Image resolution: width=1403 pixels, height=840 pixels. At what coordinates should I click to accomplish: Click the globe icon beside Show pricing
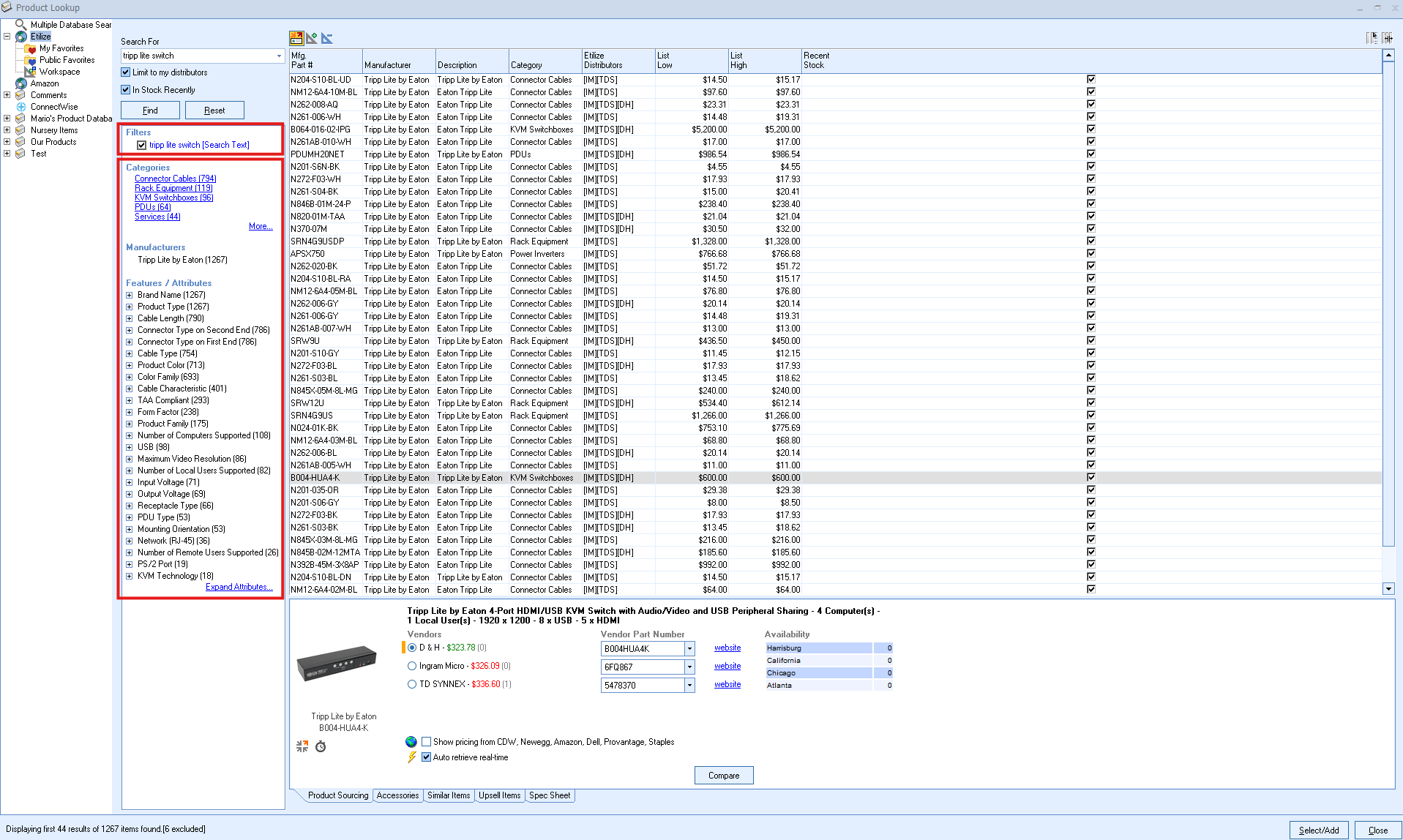click(x=411, y=742)
